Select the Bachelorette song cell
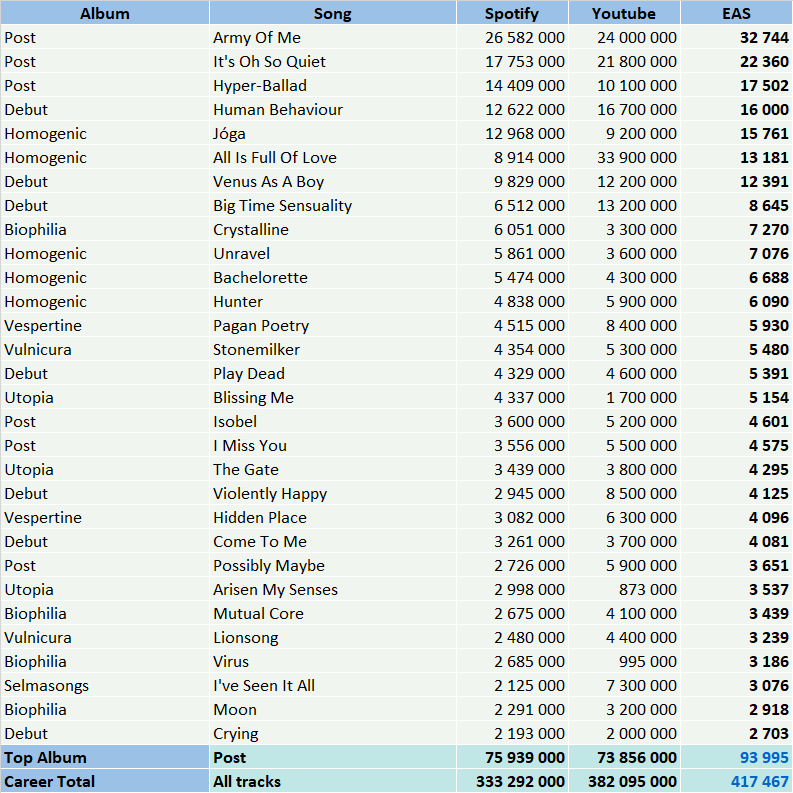Viewport: 793px width, 793px height. (x=333, y=278)
